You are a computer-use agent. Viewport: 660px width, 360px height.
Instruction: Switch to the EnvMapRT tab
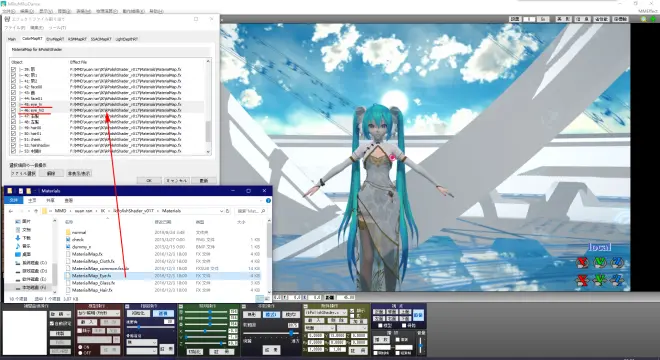click(55, 39)
